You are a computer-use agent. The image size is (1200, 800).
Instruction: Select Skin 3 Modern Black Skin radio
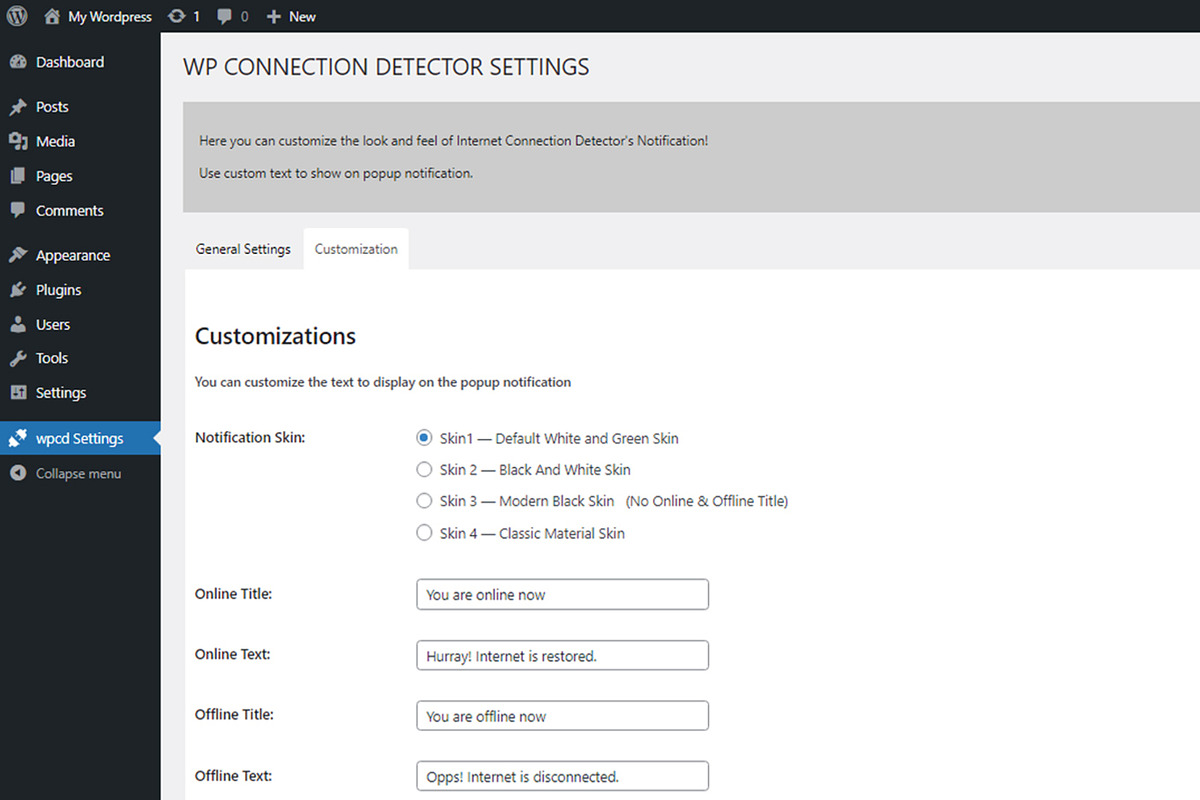click(x=424, y=501)
